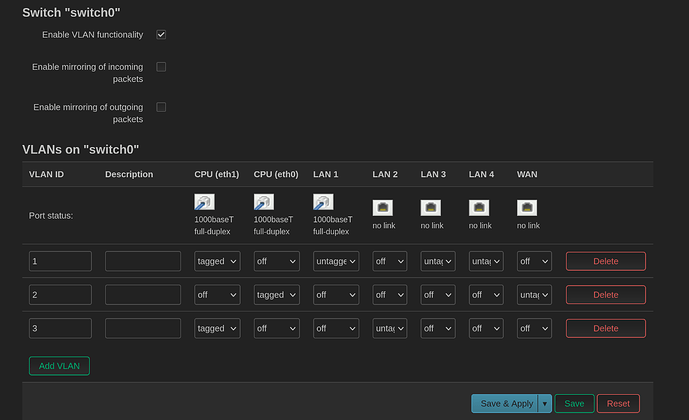Open VLAN 1 LAN 2 dropdown

[390, 261]
